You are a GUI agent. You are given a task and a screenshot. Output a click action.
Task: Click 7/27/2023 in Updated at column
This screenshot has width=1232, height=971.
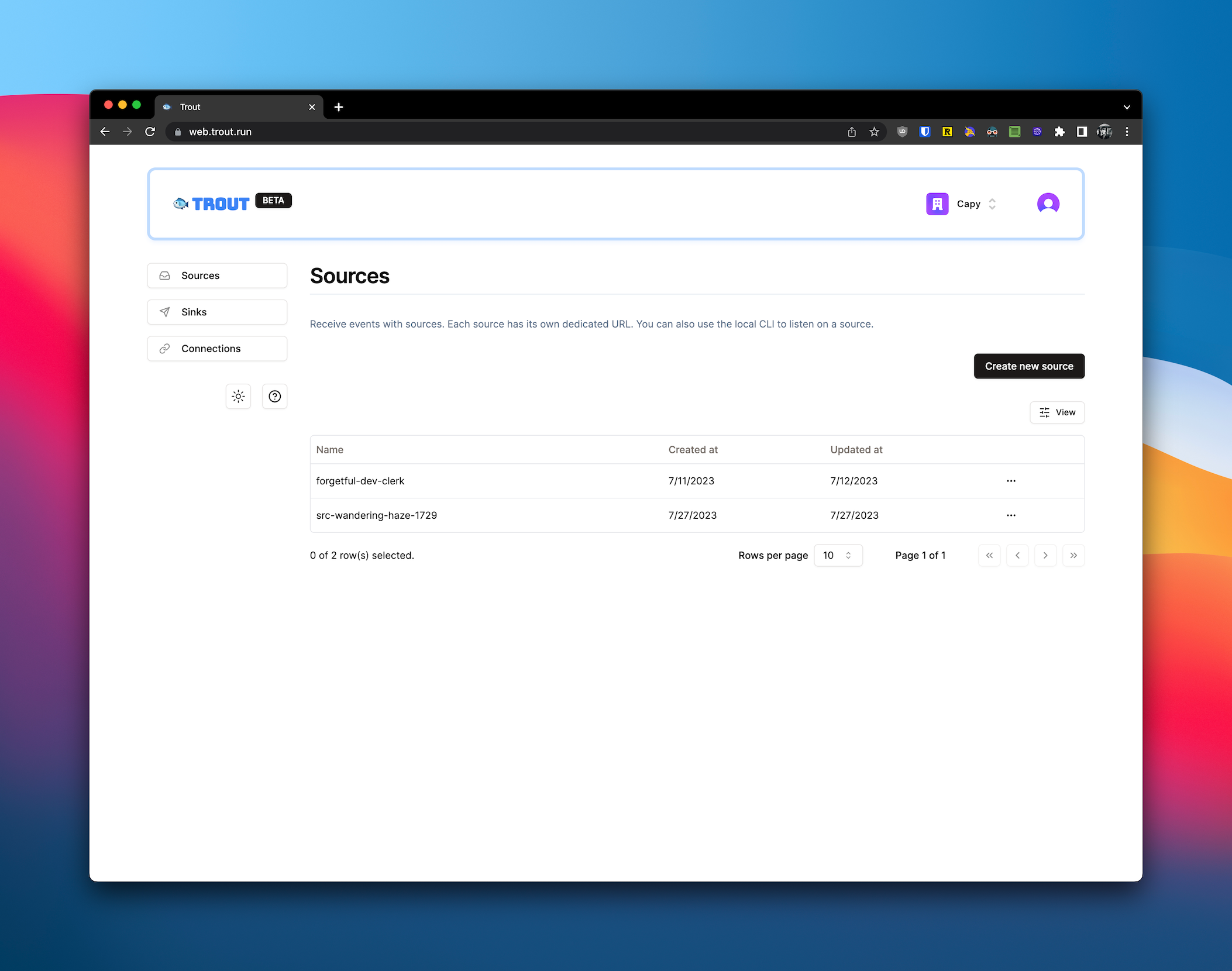pos(855,515)
